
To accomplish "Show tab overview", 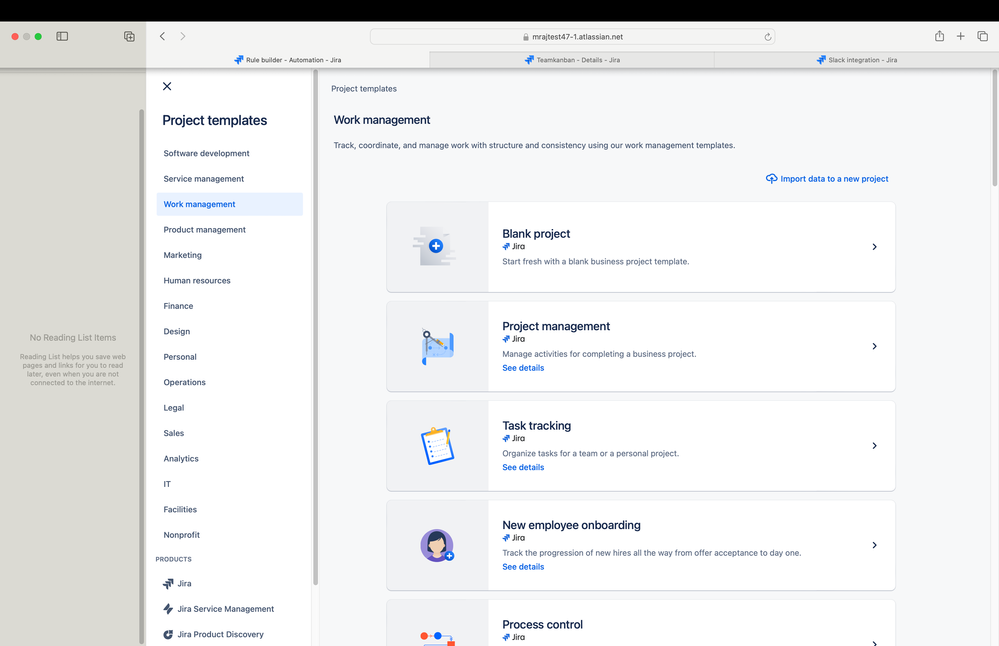I will (982, 36).
